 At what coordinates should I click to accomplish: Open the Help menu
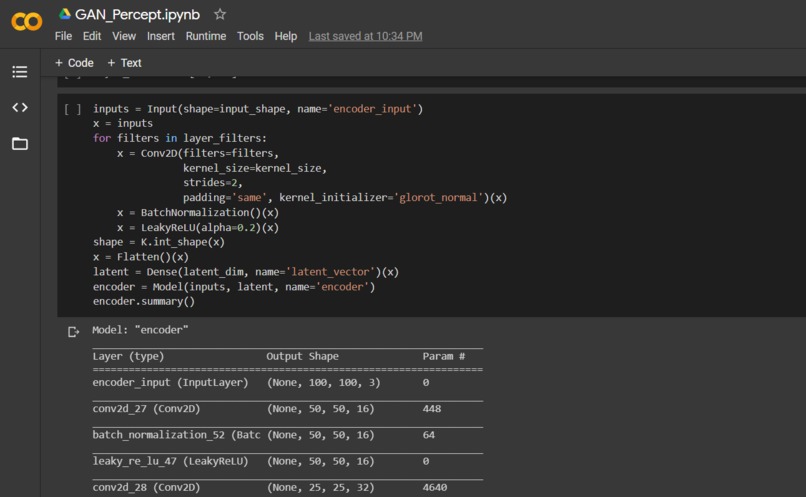point(286,36)
